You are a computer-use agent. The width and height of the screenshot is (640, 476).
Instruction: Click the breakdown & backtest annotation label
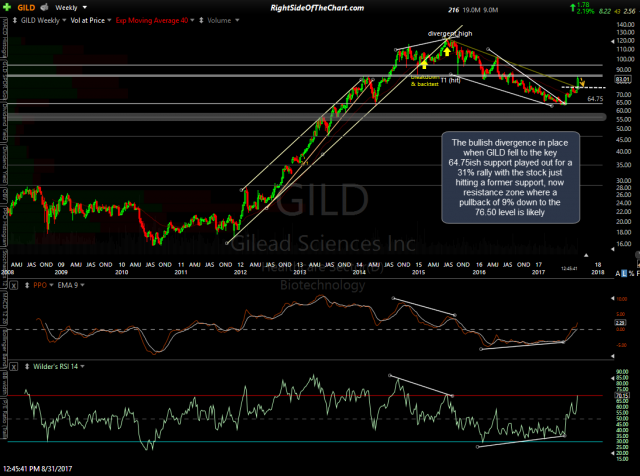pos(424,81)
